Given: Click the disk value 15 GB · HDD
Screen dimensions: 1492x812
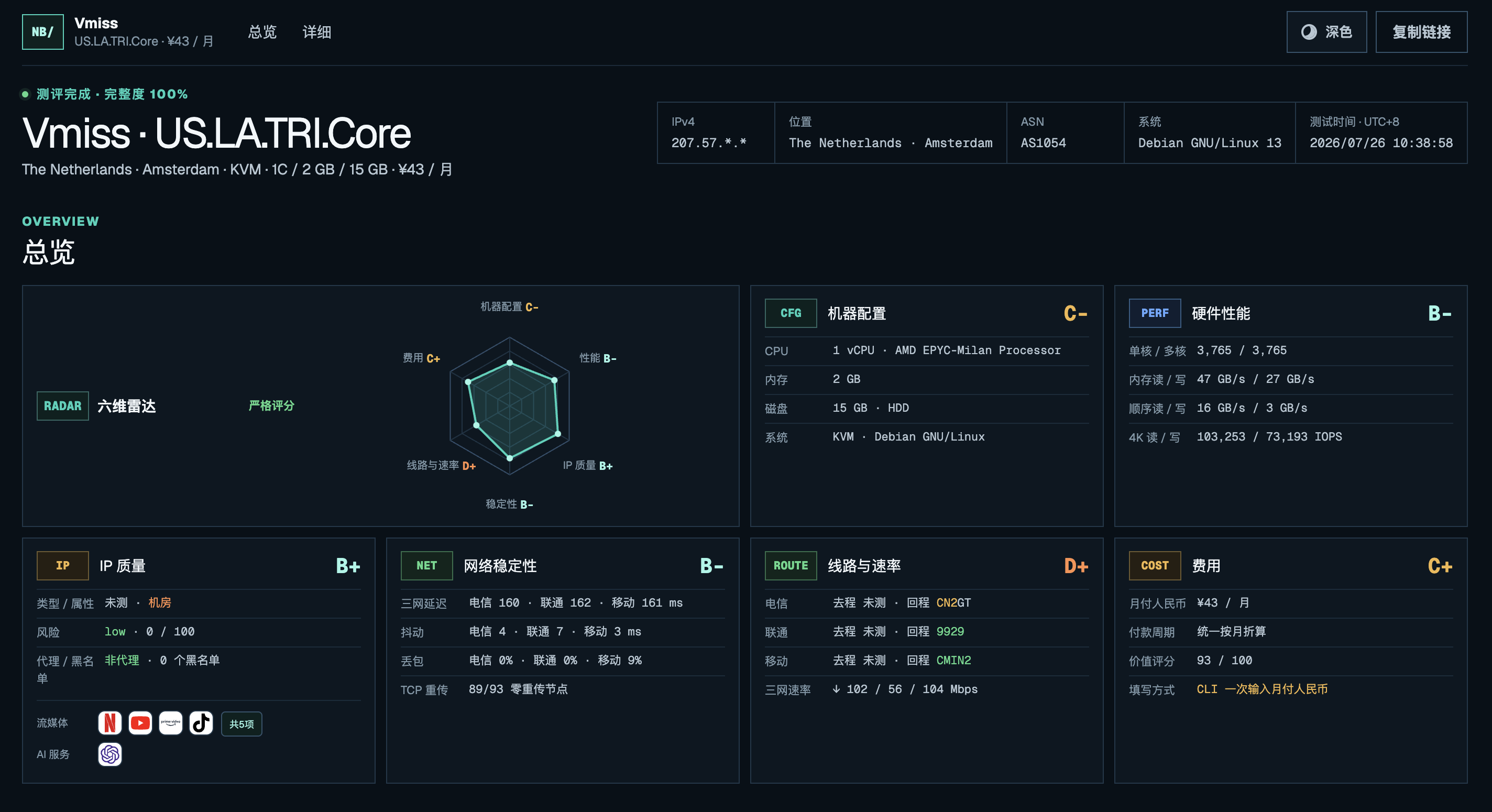Looking at the screenshot, I should (x=871, y=408).
